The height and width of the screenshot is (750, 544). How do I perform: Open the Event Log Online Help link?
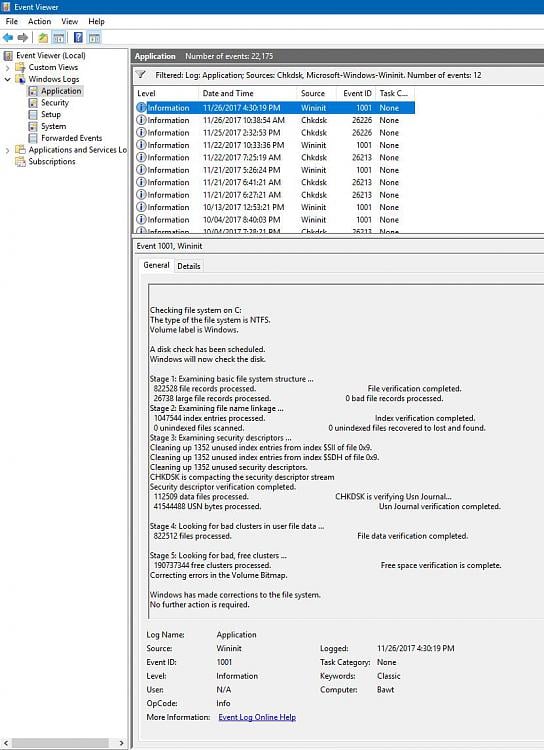click(257, 717)
